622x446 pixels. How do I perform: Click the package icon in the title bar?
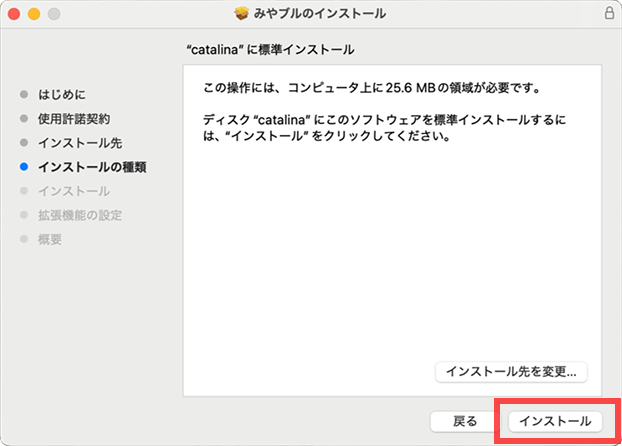(x=242, y=14)
